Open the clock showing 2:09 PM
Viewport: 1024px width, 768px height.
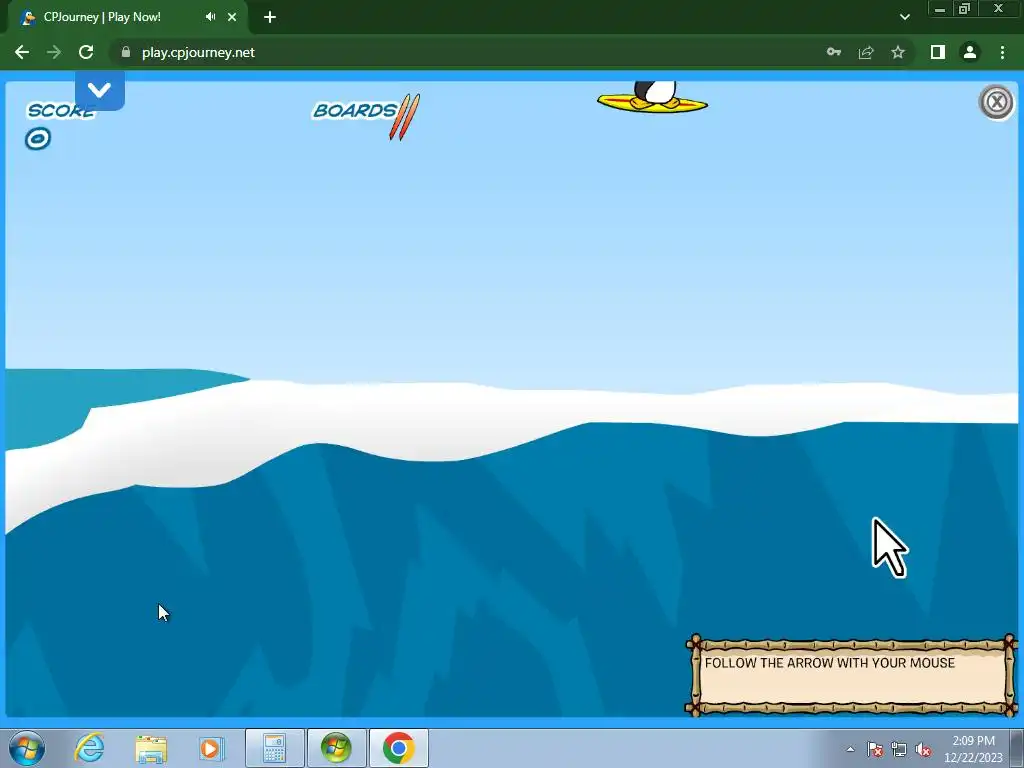[x=973, y=749]
